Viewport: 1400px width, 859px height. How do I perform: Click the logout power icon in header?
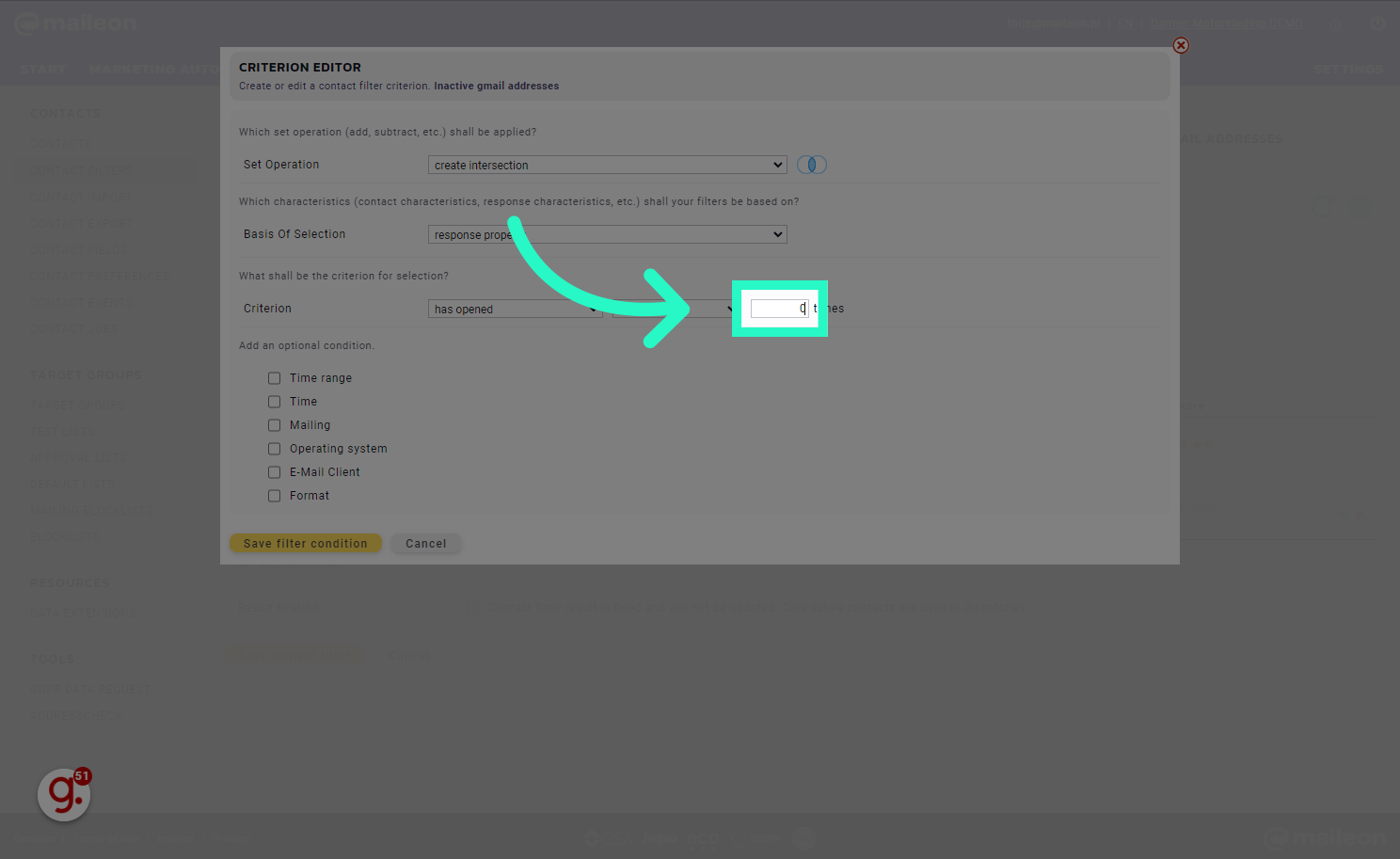click(x=1377, y=24)
